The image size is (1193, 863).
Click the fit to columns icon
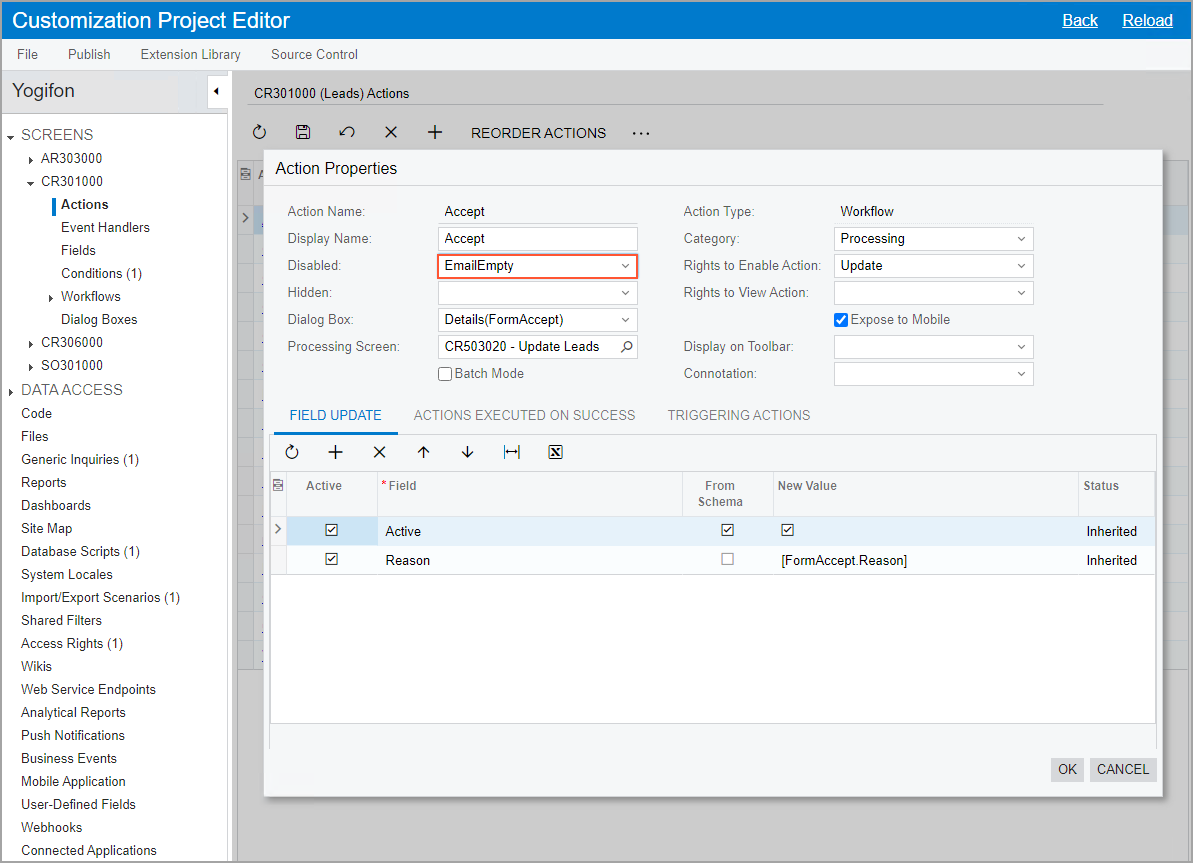[511, 452]
